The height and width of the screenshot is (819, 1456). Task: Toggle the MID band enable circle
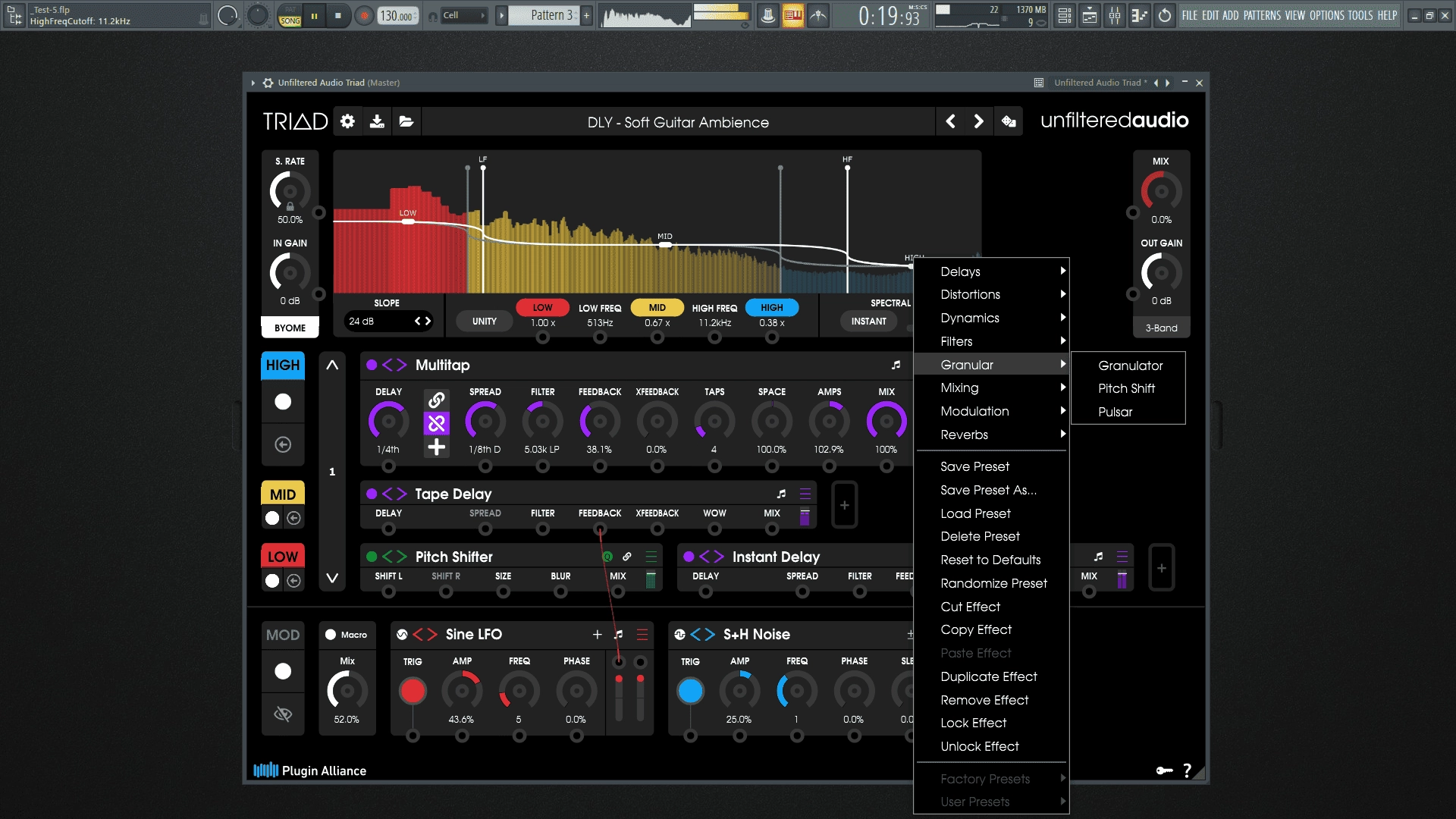[x=272, y=518]
